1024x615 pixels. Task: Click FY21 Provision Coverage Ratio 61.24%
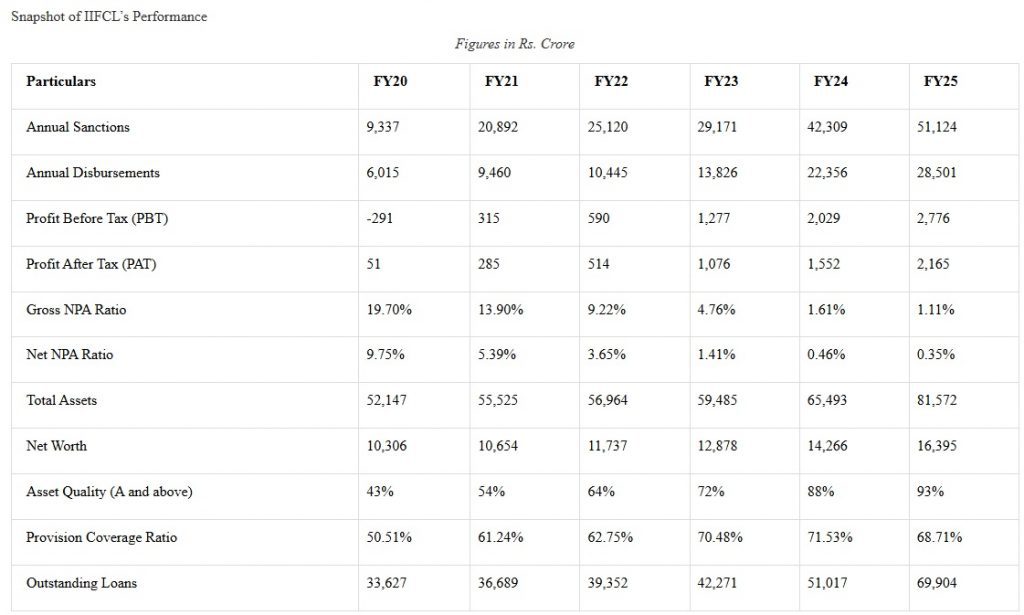click(x=500, y=537)
